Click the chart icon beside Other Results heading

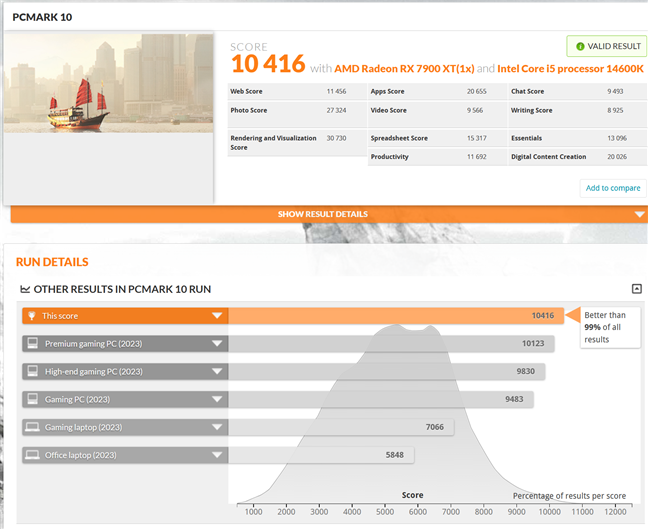[25, 289]
